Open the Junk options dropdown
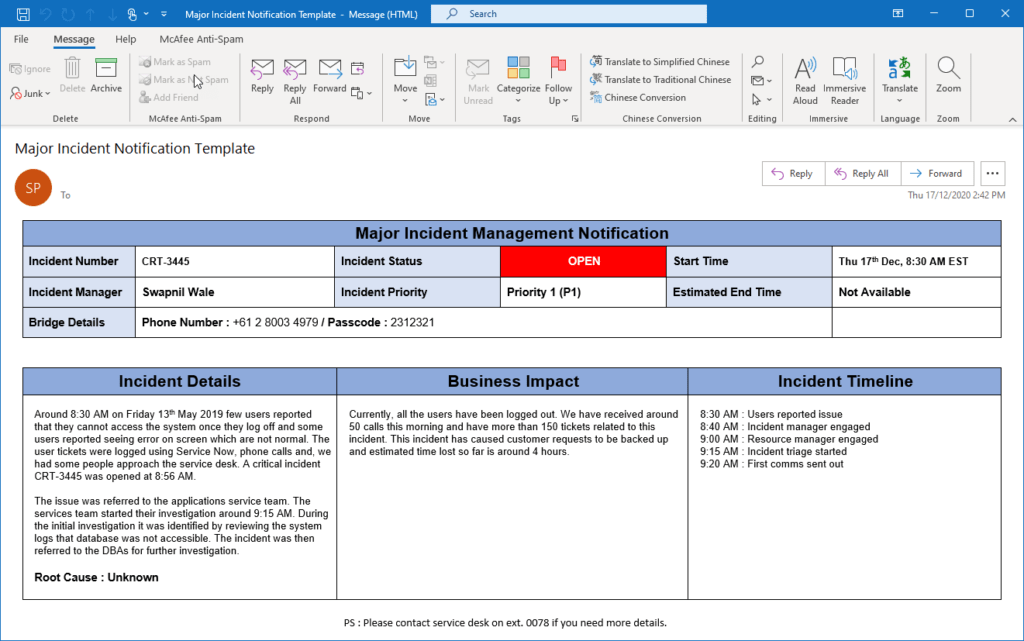Screen dimensions: 1024x641 (x=30, y=93)
